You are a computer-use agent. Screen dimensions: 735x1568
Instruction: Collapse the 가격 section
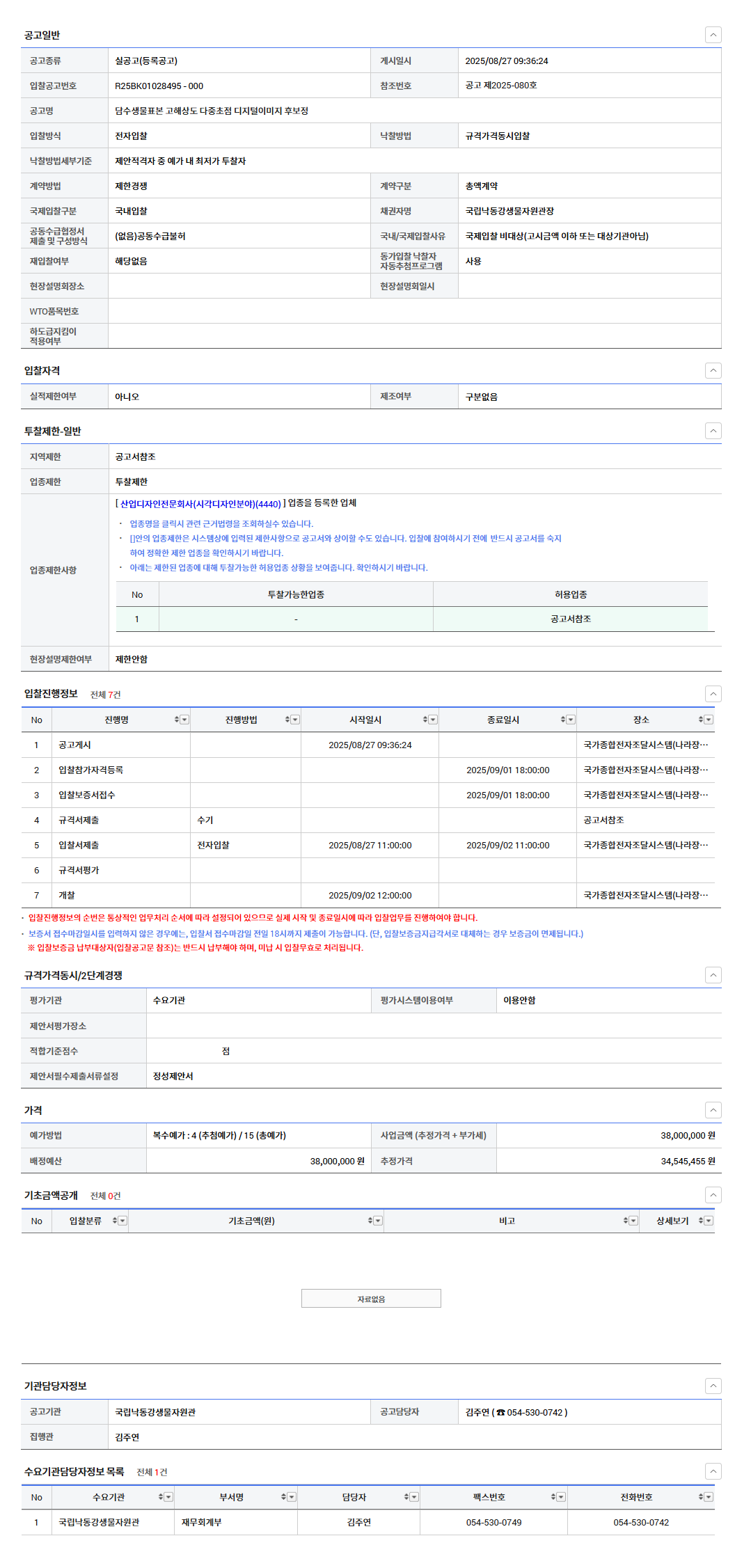tap(713, 1110)
